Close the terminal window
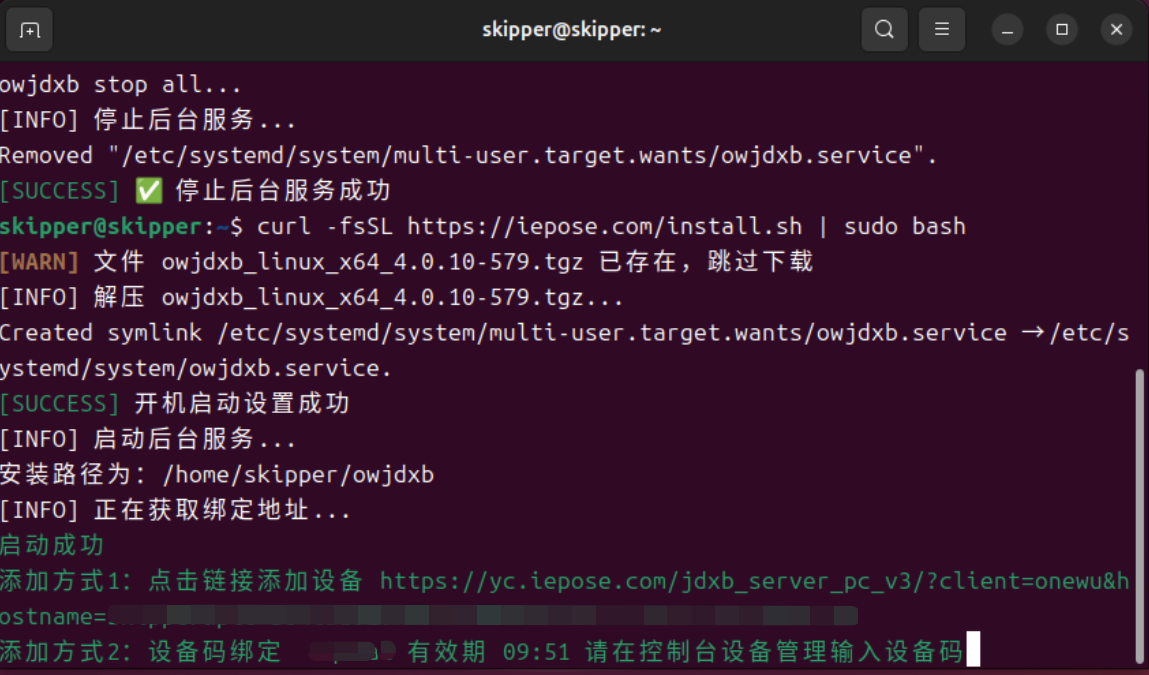This screenshot has height=675, width=1149. tap(1116, 30)
